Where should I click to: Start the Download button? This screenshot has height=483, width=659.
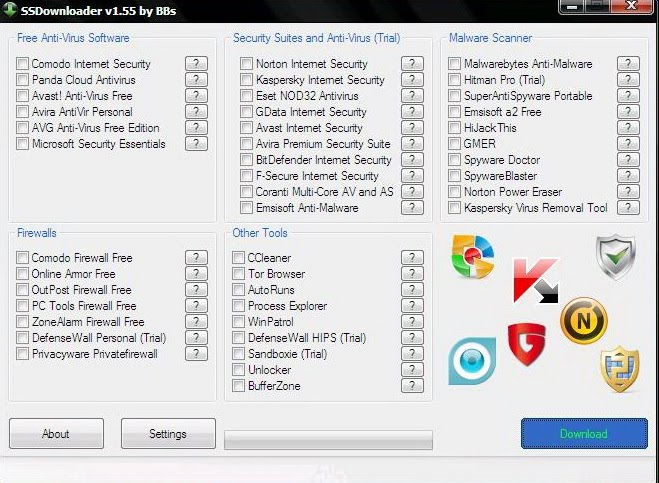click(584, 433)
